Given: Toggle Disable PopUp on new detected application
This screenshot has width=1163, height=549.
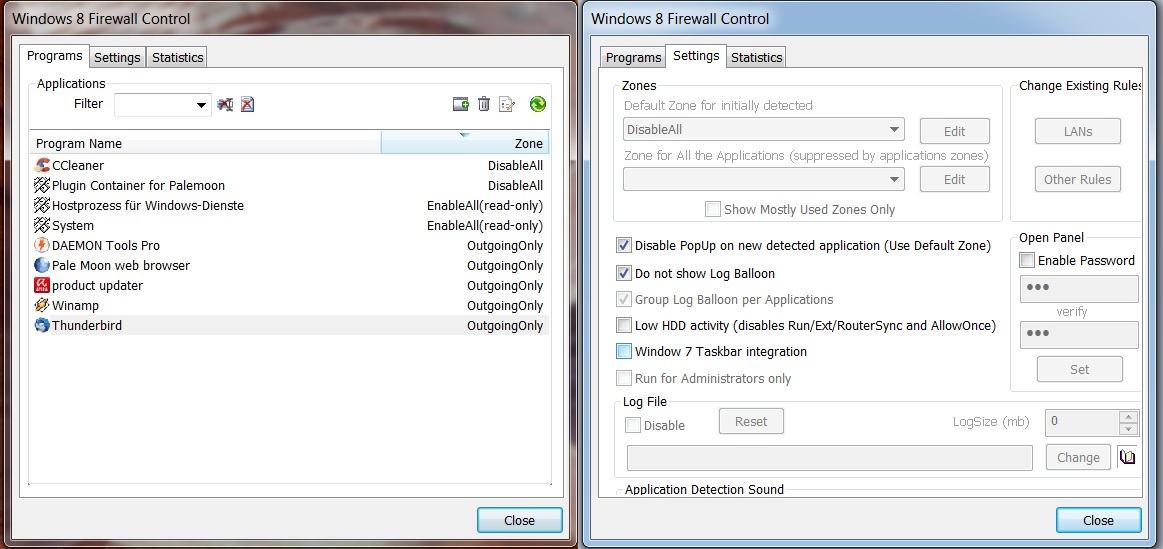Looking at the screenshot, I should tap(624, 246).
